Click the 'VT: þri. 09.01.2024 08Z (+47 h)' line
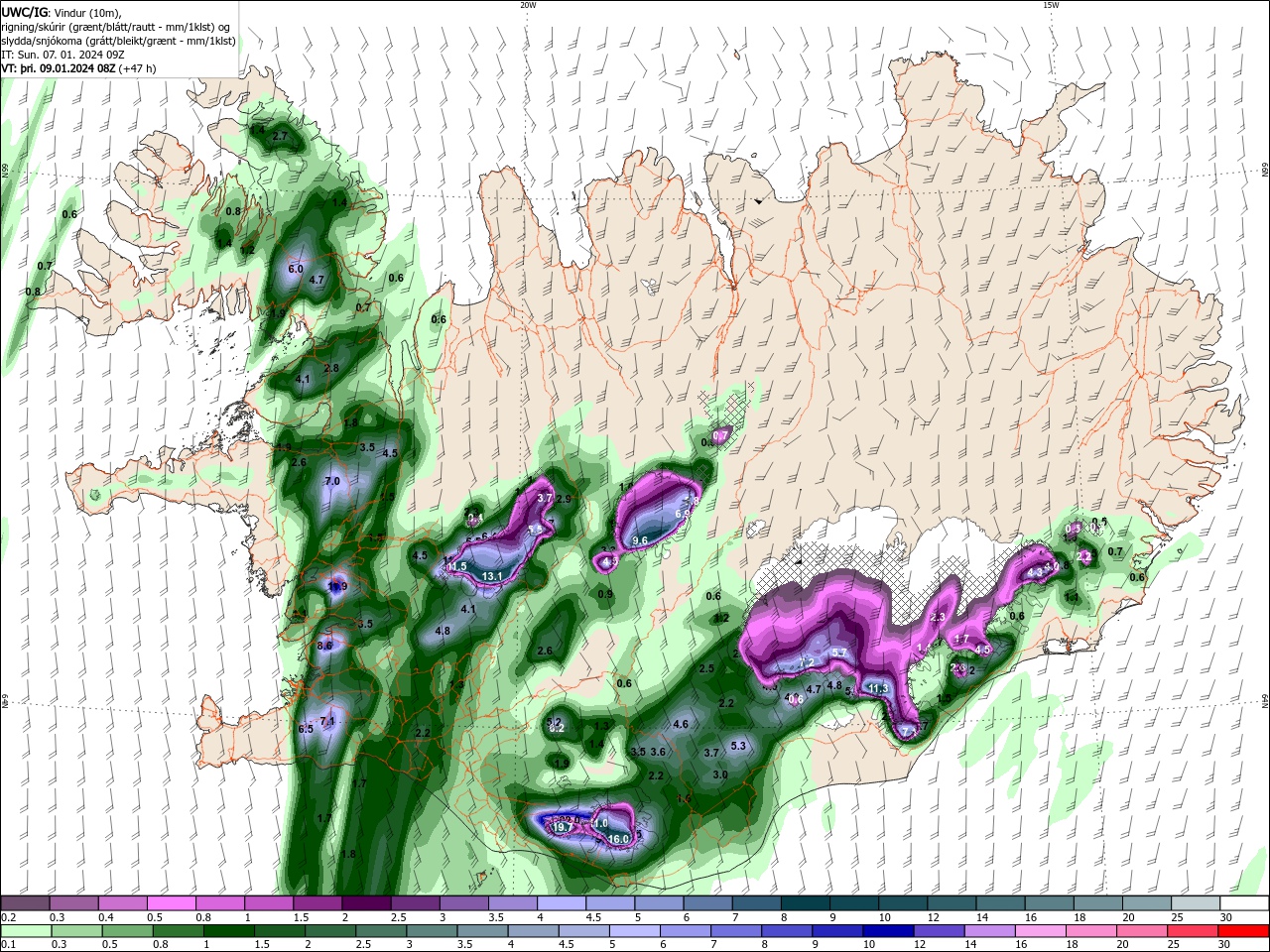The height and width of the screenshot is (952, 1270). click(78, 68)
